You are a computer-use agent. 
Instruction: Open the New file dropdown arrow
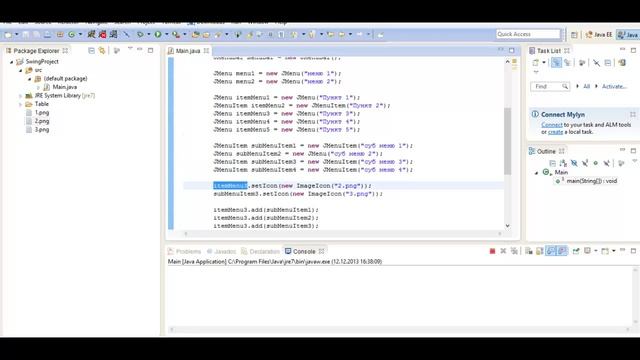point(16,35)
